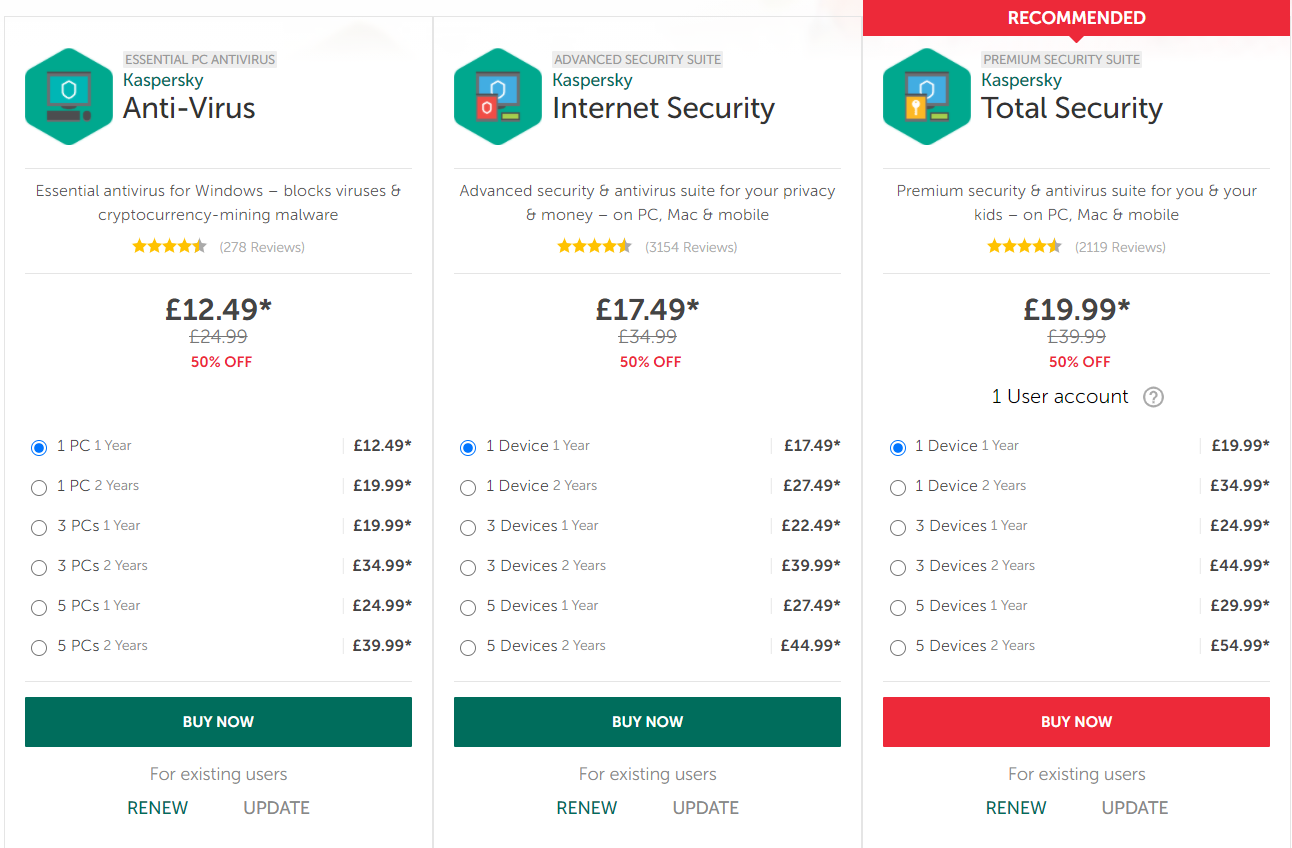Choose Total Security 5 Devices 1 Year plan
This screenshot has height=848, width=1292.
click(x=897, y=607)
